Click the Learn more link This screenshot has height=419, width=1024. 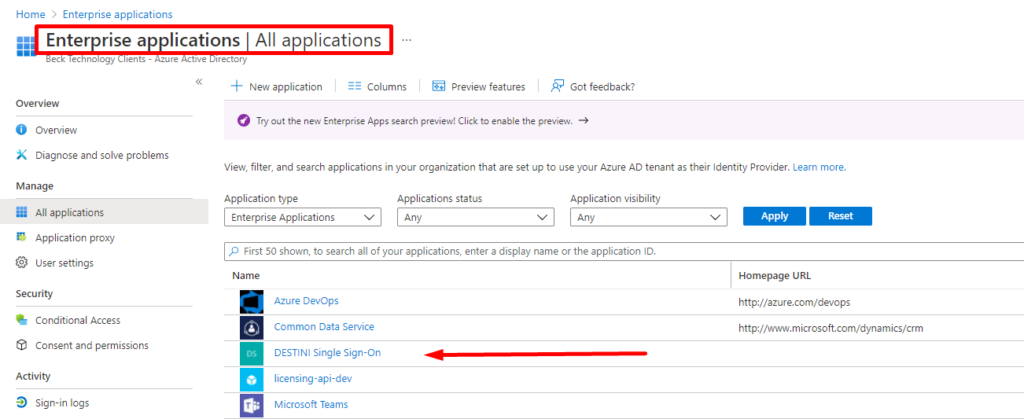[819, 167]
